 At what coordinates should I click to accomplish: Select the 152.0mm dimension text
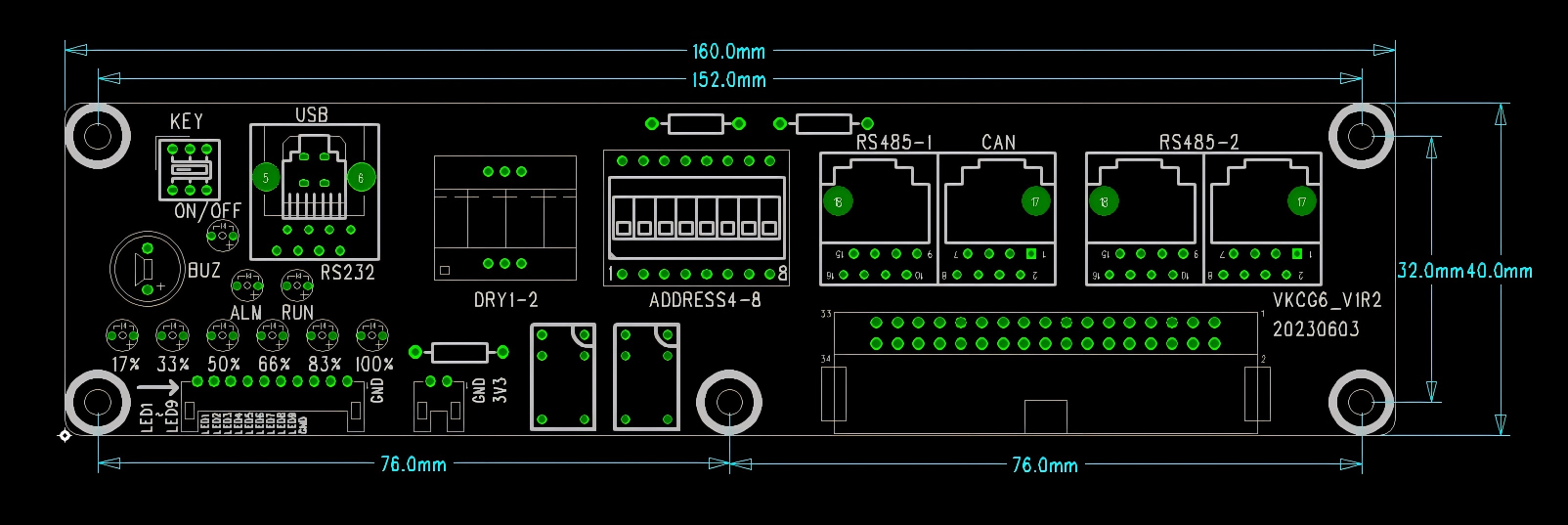coord(728,80)
